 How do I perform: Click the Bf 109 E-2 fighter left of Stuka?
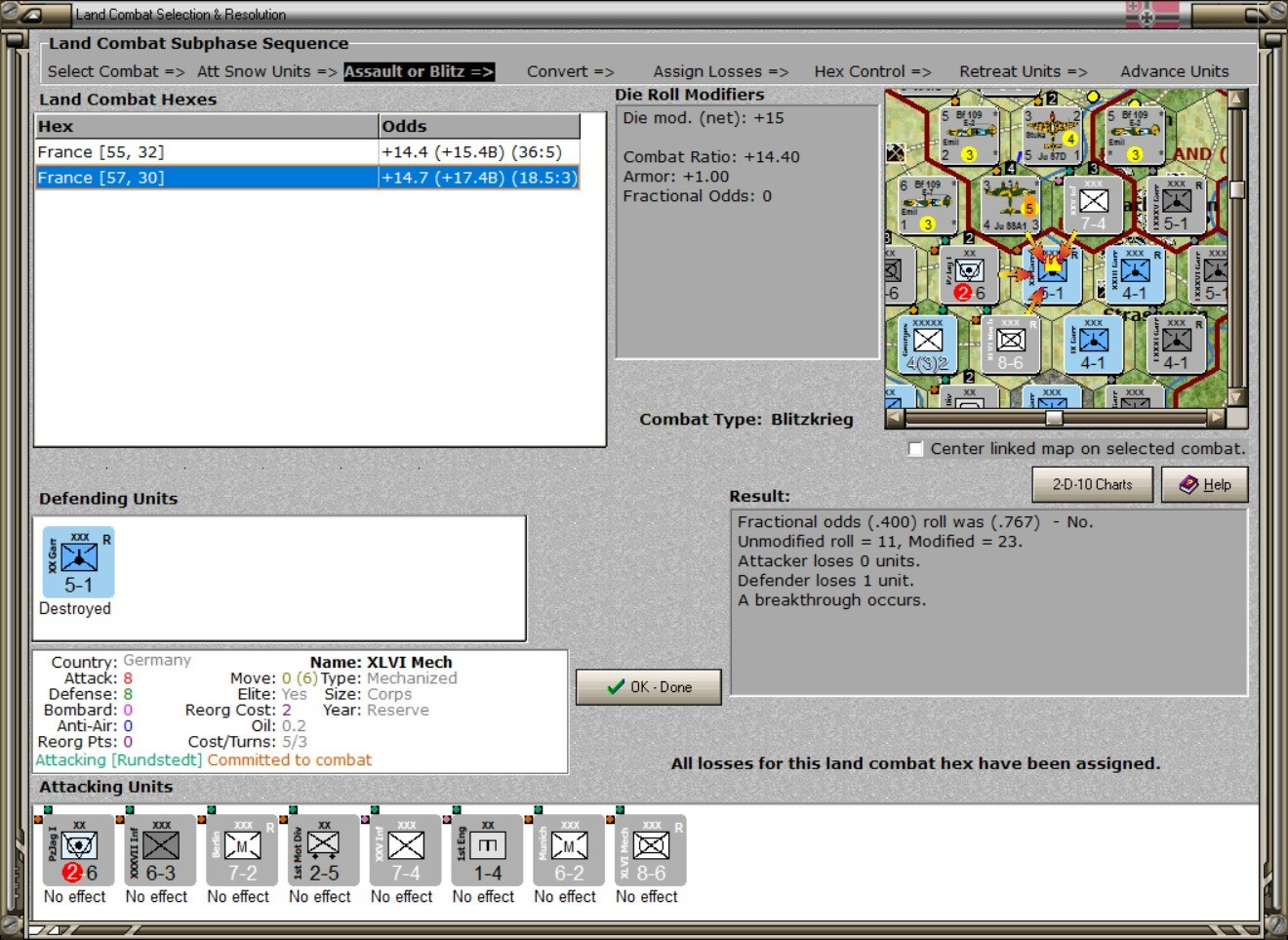tap(968, 135)
